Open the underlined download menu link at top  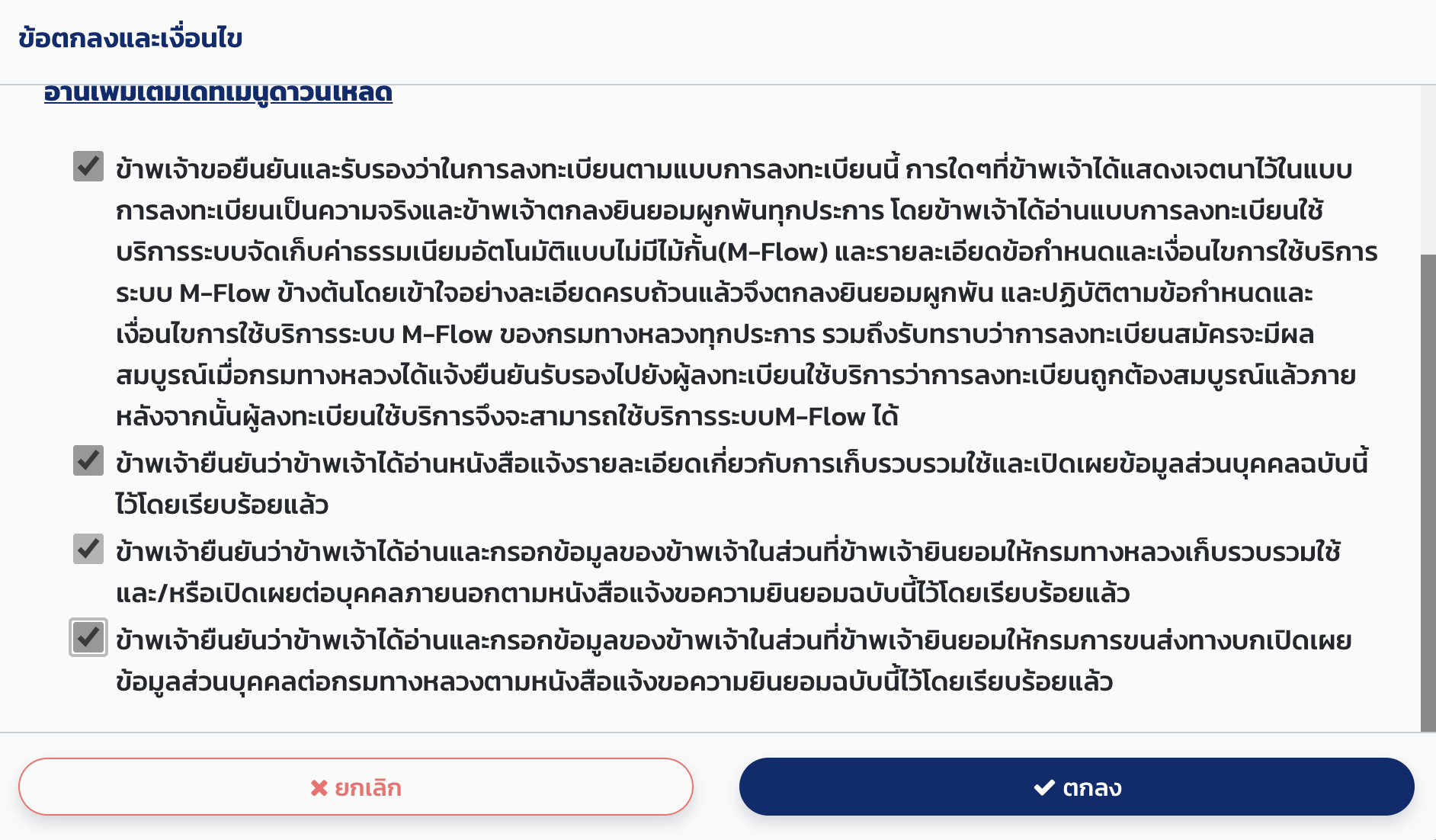pos(218,93)
